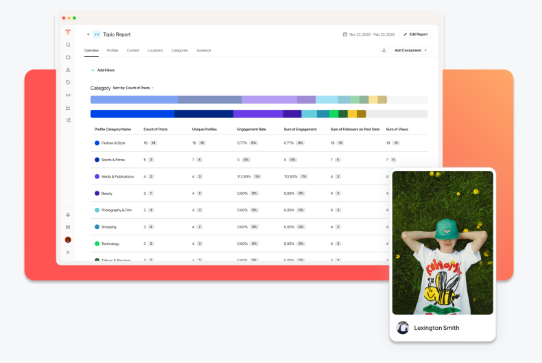542x363 pixels.
Task: Click the Sum of Engagement column header
Action: click(x=300, y=129)
